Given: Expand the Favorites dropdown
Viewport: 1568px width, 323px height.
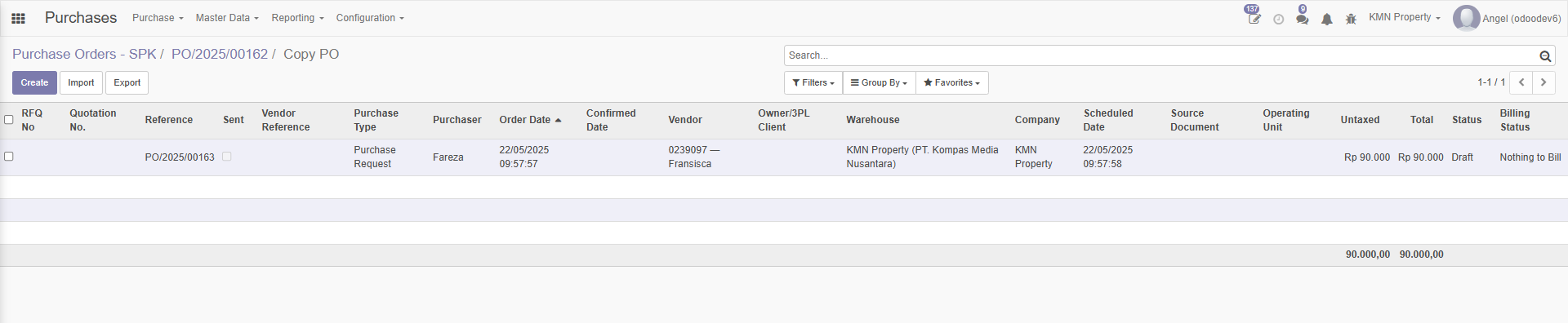Looking at the screenshot, I should pyautogui.click(x=951, y=82).
